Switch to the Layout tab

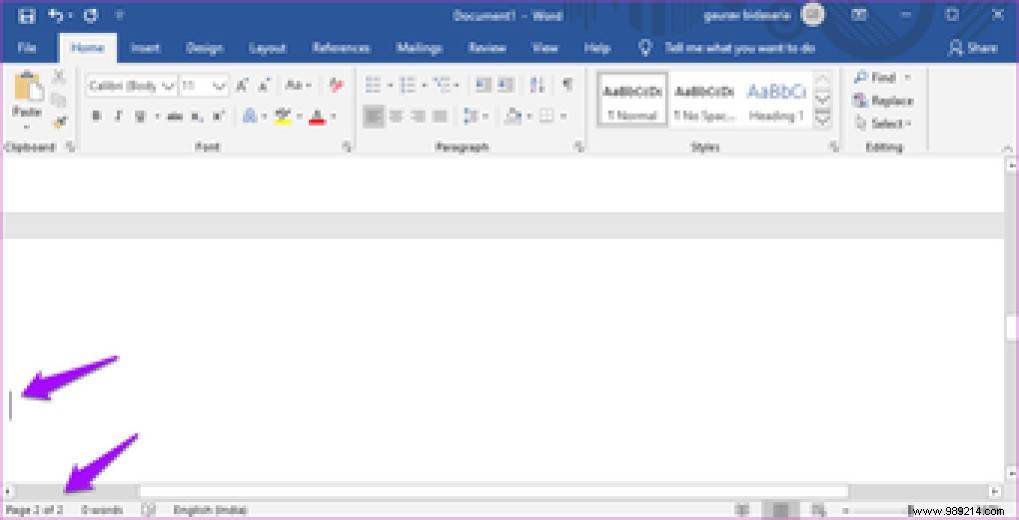pyautogui.click(x=268, y=48)
